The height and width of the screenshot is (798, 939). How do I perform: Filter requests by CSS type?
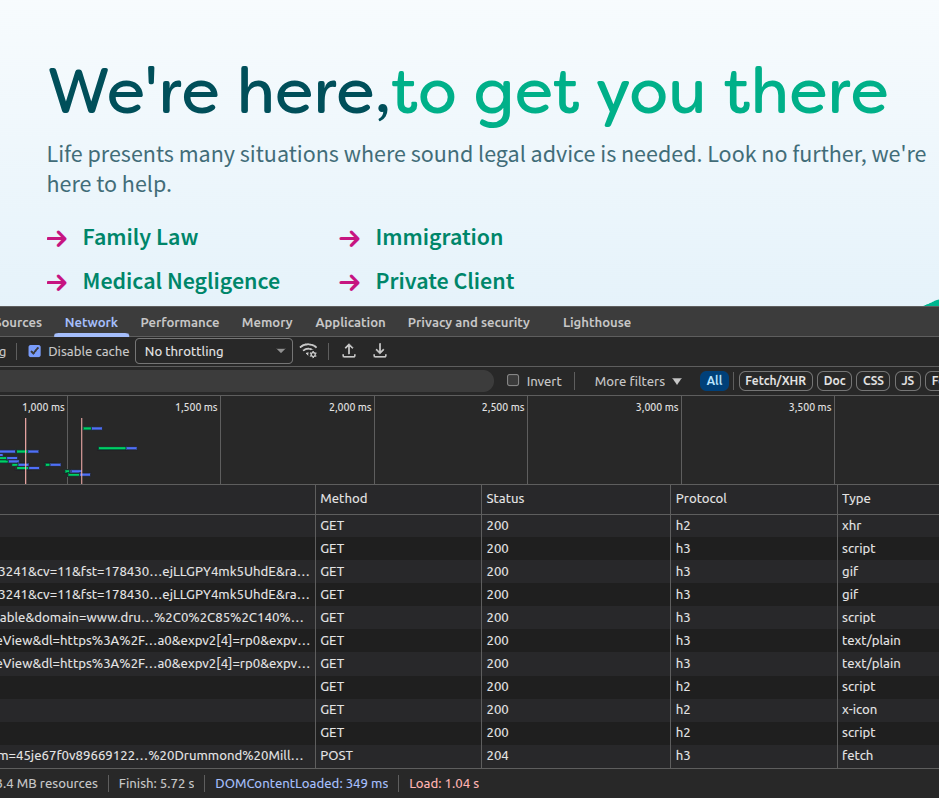(x=873, y=381)
